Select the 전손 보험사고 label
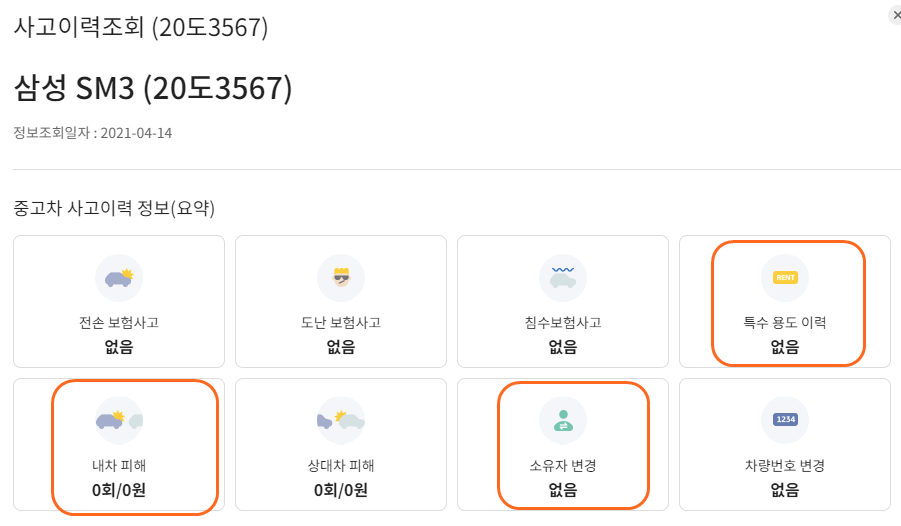The height and width of the screenshot is (526, 901). [119, 322]
